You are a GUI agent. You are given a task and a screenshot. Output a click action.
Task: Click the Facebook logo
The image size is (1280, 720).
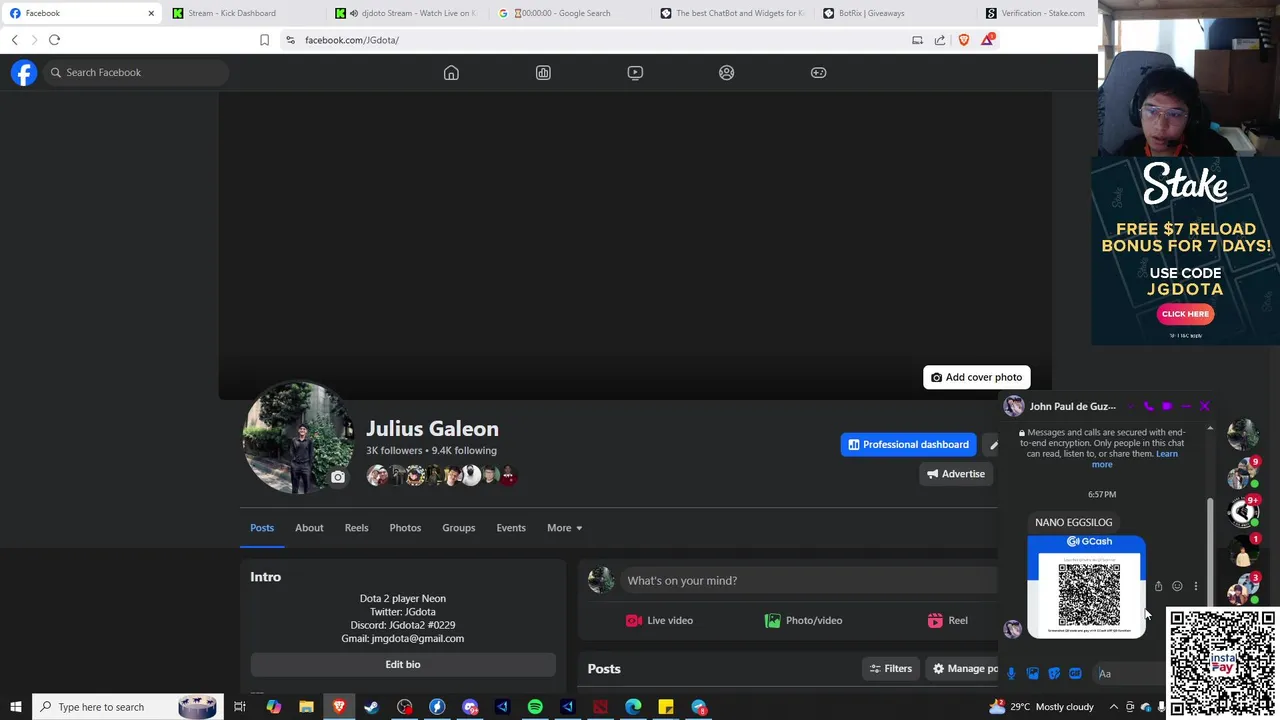click(x=24, y=72)
